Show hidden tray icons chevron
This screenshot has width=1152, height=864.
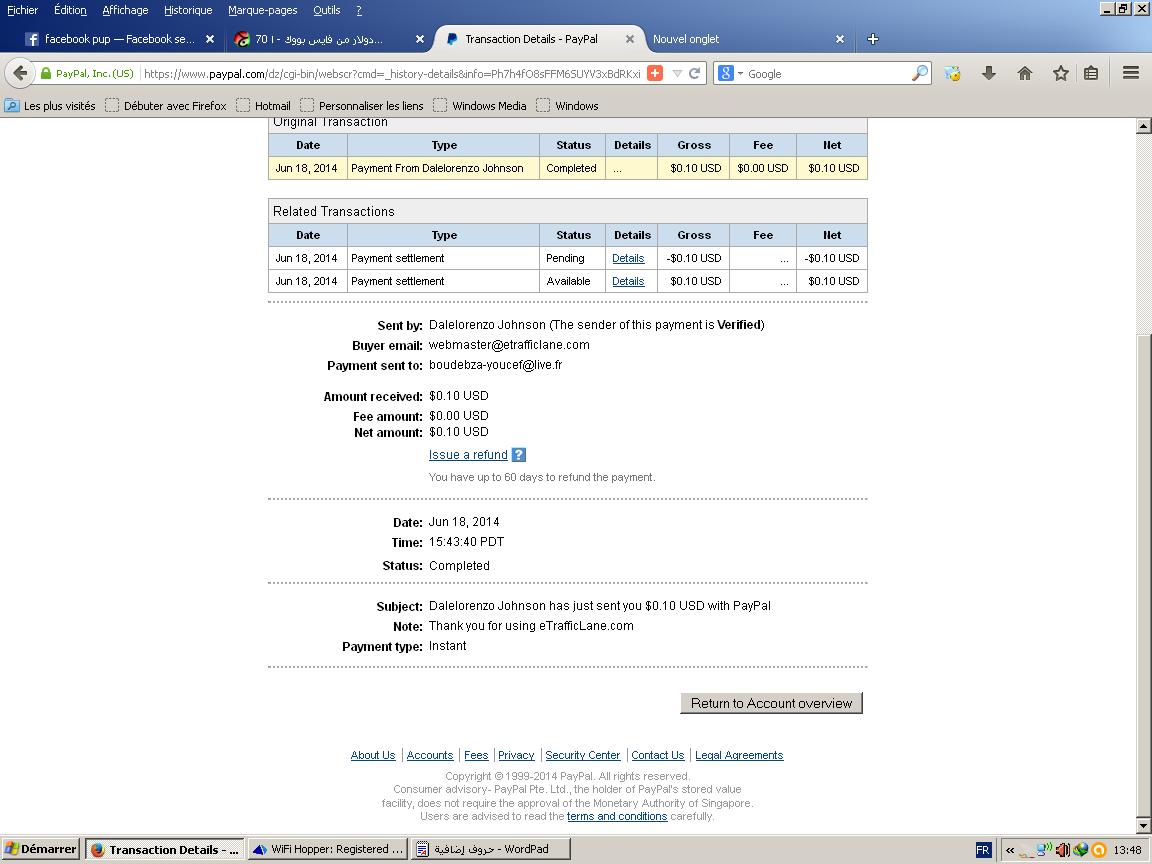click(1010, 850)
